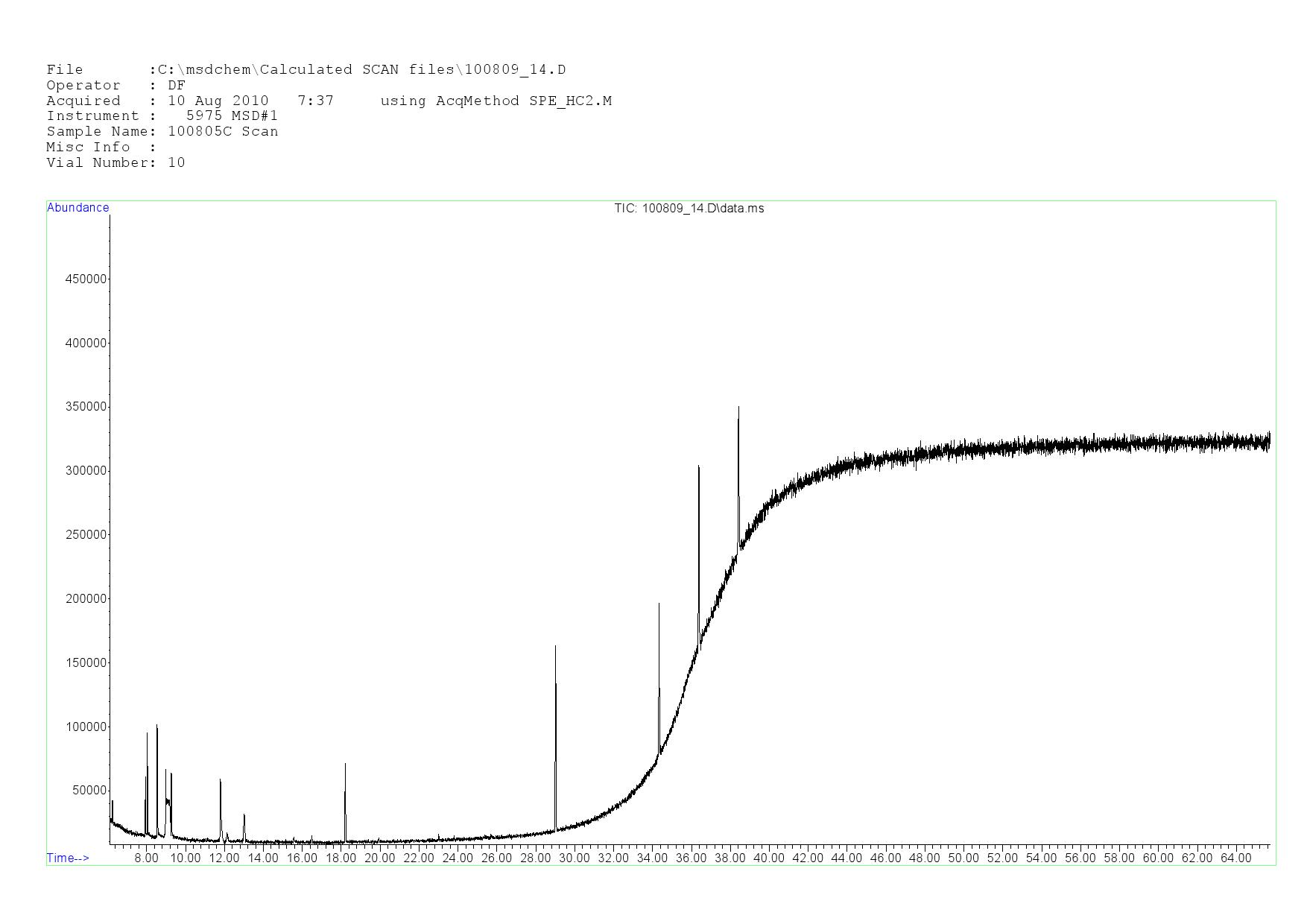Click the 42.00 time tick label
This screenshot has height=924, width=1307.
click(808, 858)
